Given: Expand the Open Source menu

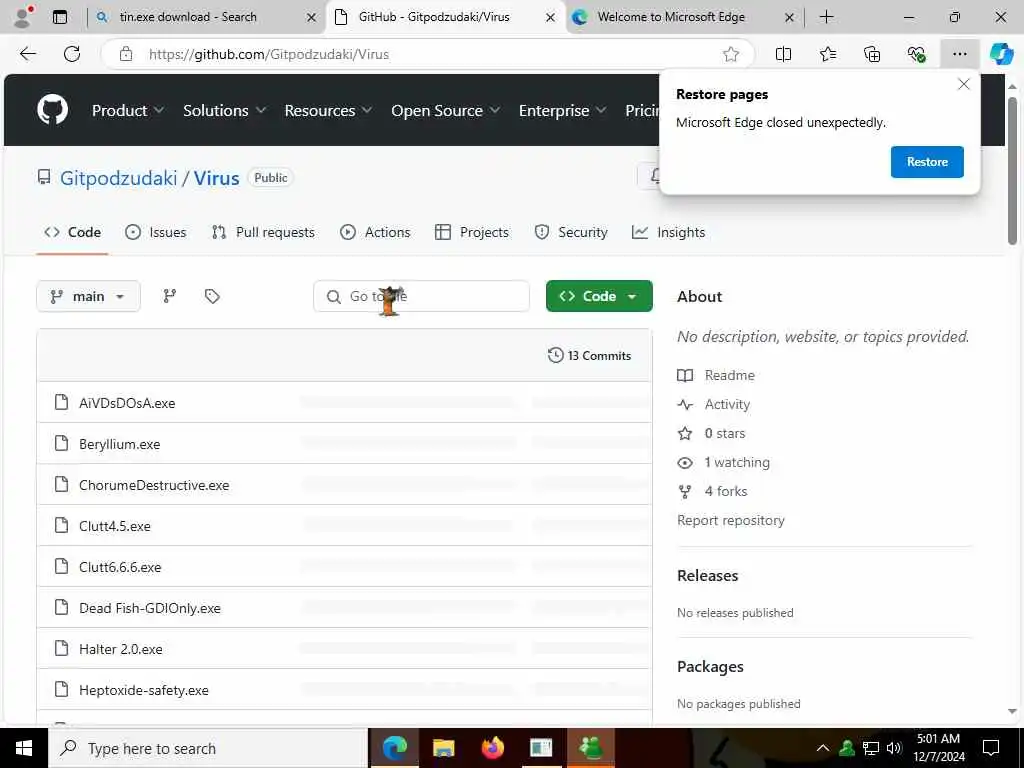Looking at the screenshot, I should [445, 110].
